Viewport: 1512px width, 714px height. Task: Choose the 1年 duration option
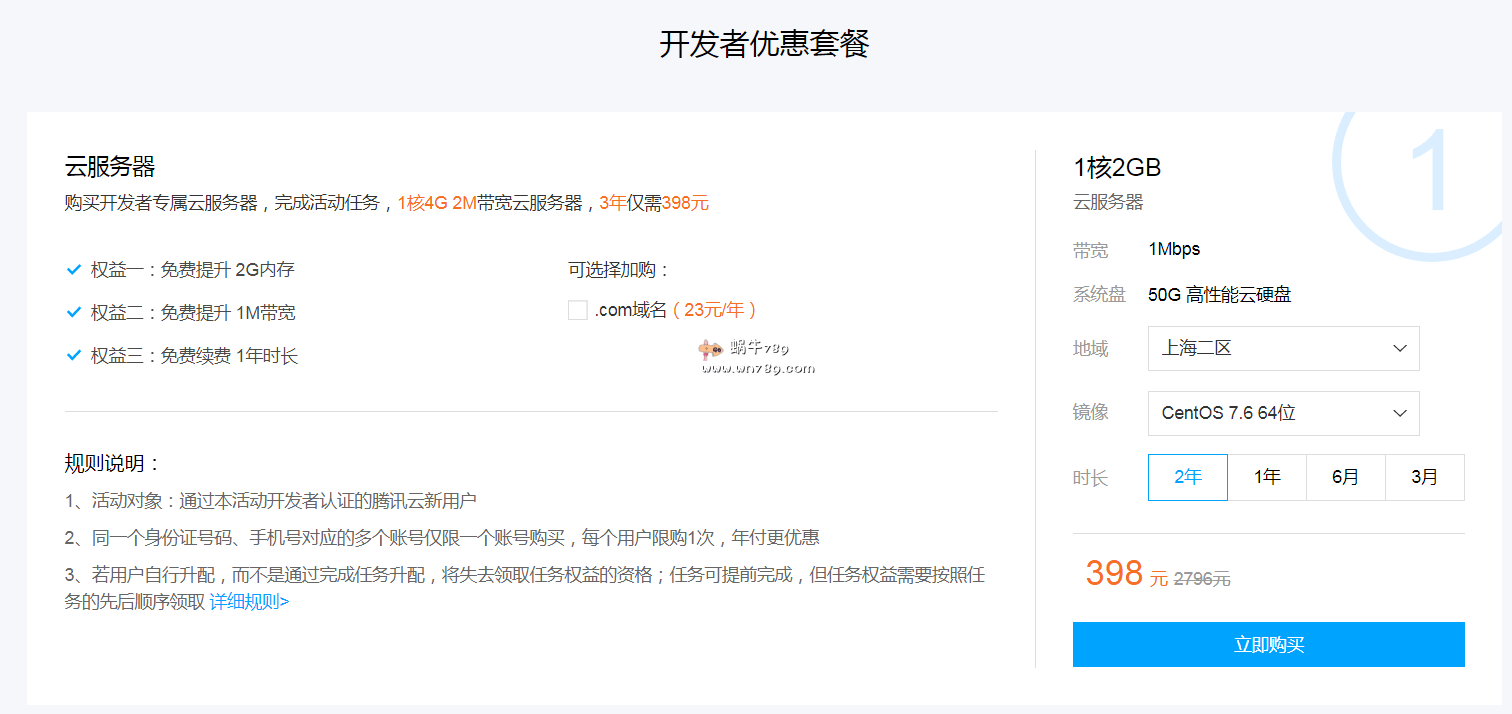(1267, 477)
